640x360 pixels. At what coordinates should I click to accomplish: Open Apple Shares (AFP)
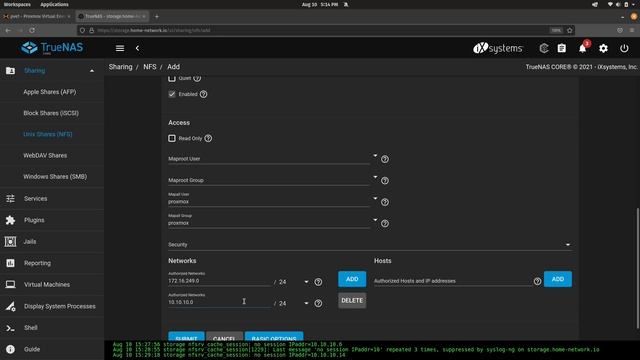click(50, 92)
